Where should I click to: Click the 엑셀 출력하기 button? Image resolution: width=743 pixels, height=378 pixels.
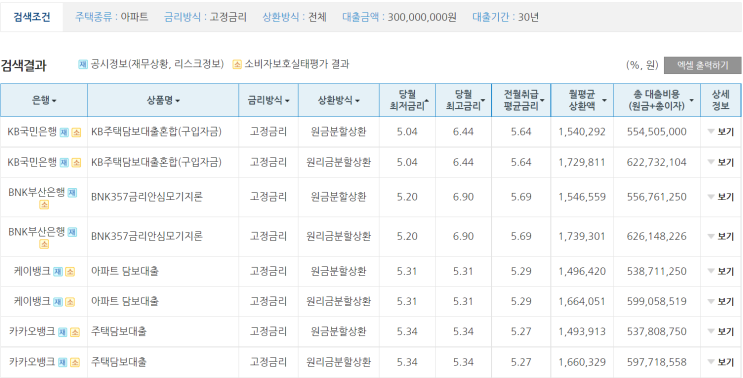pyautogui.click(x=703, y=65)
